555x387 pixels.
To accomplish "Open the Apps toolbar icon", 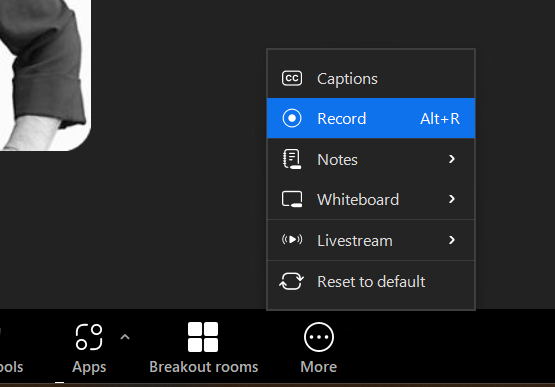I will pos(89,337).
